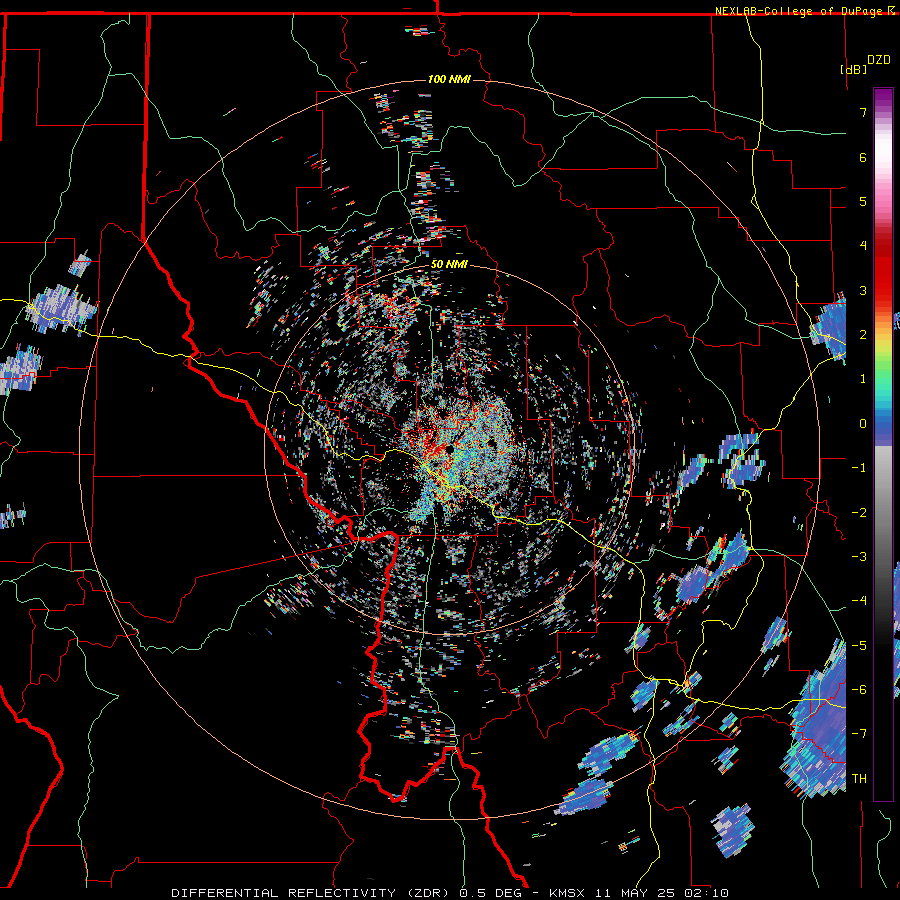Click the legend value -4
Viewport: 900px width, 900px height.
point(859,601)
